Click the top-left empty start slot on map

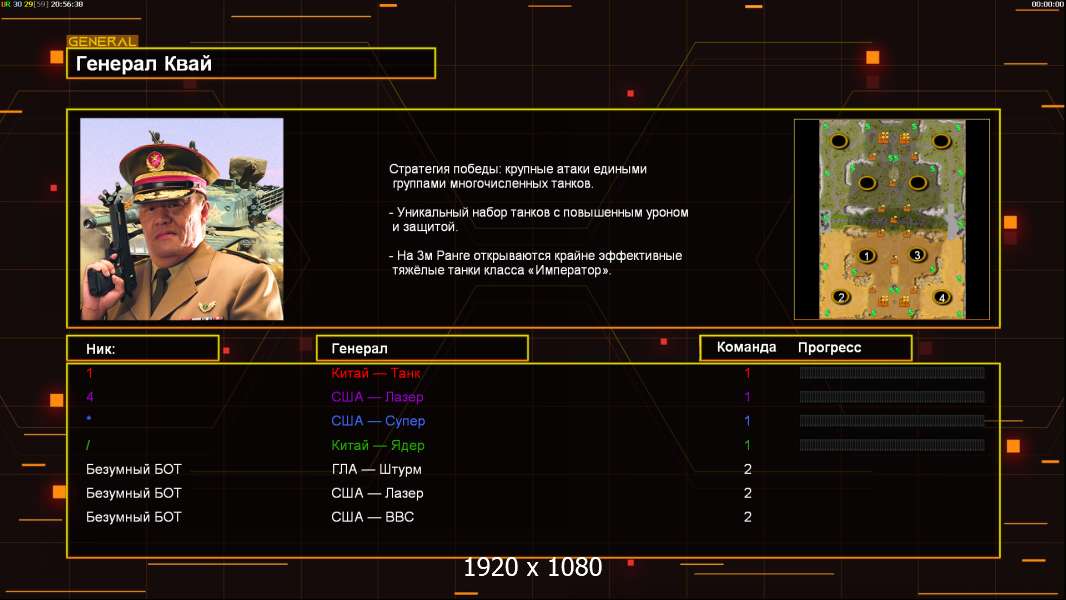point(841,142)
